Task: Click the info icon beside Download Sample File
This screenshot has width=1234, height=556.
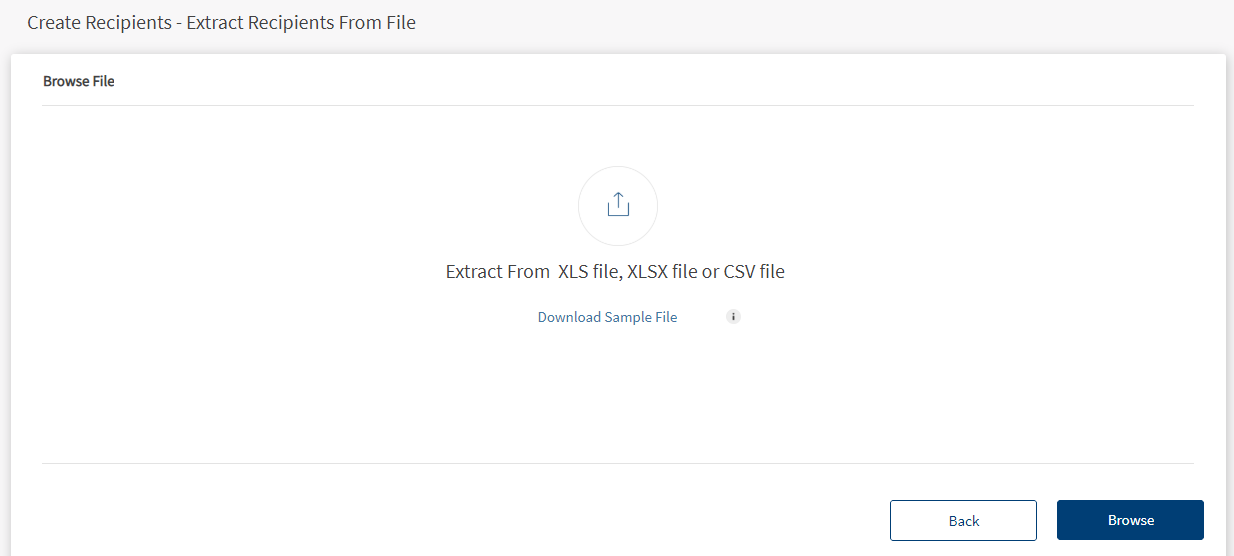Action: (x=733, y=317)
